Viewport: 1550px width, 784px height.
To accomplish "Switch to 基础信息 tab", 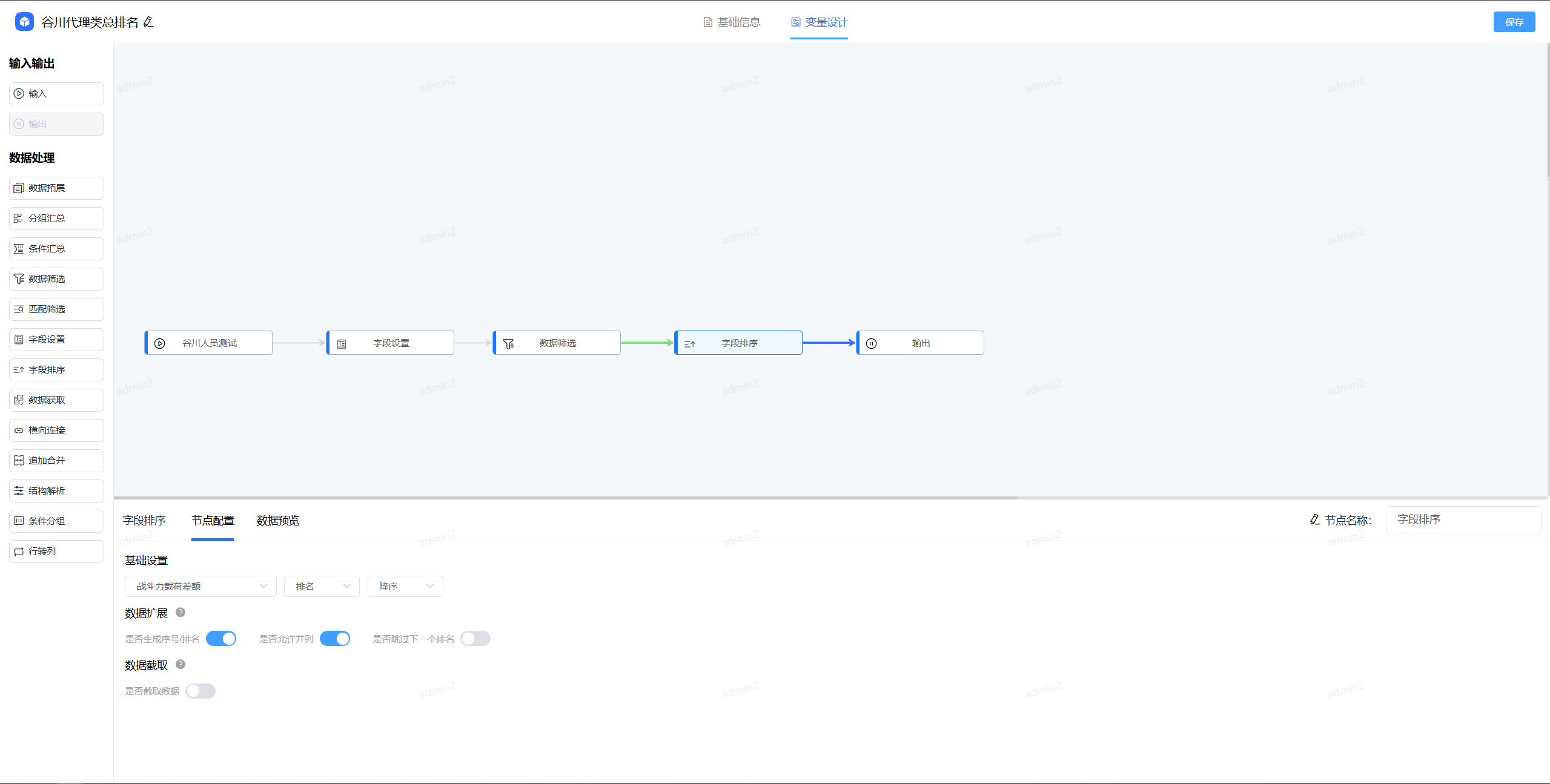I will pos(732,22).
